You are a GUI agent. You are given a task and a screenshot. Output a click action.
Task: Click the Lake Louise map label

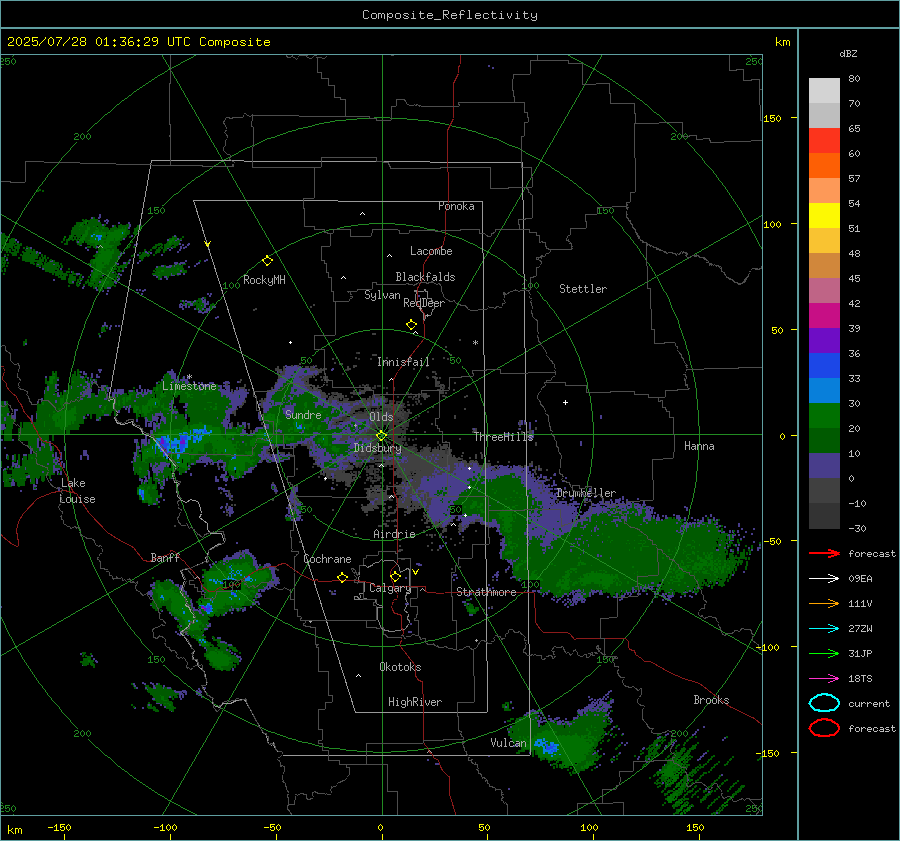pyautogui.click(x=77, y=491)
